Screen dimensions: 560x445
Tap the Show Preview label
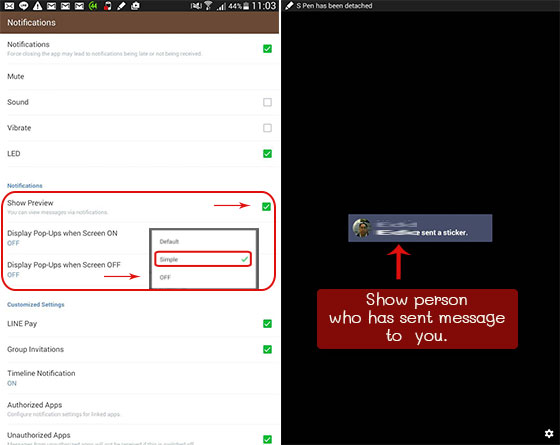point(30,203)
